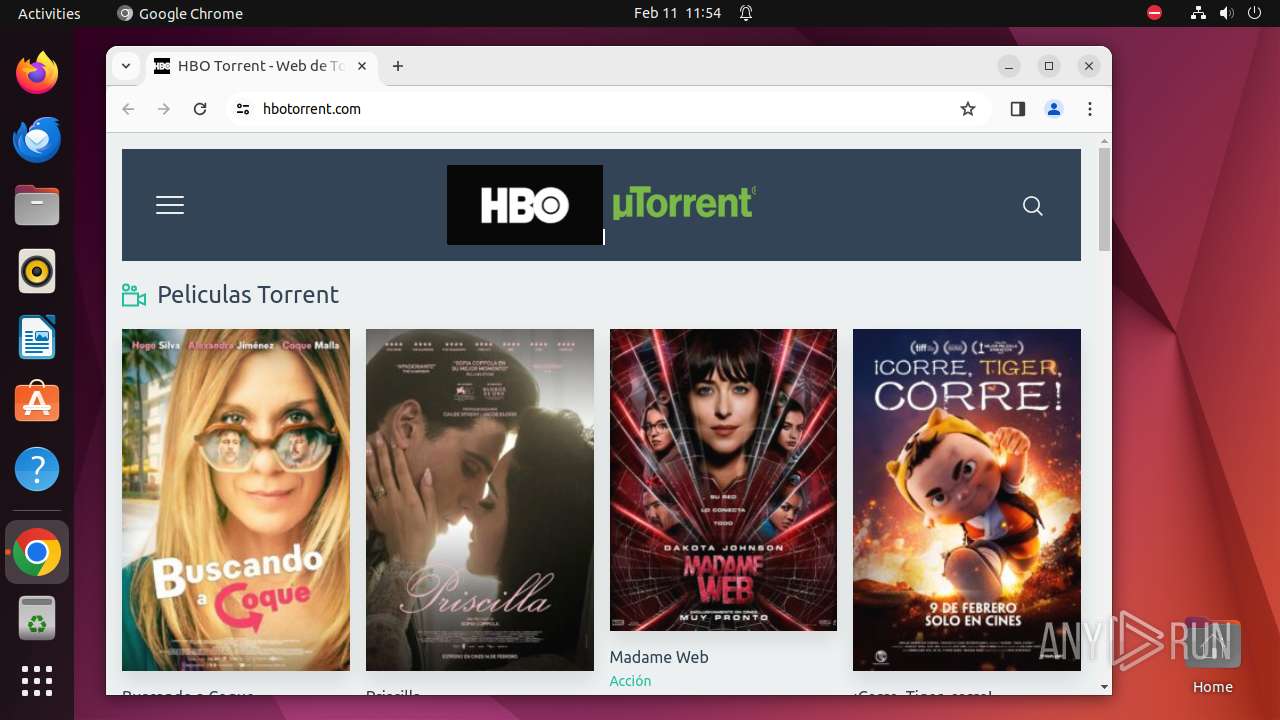Click the notification bell icon
Screen dimensions: 1280x720
746,13
